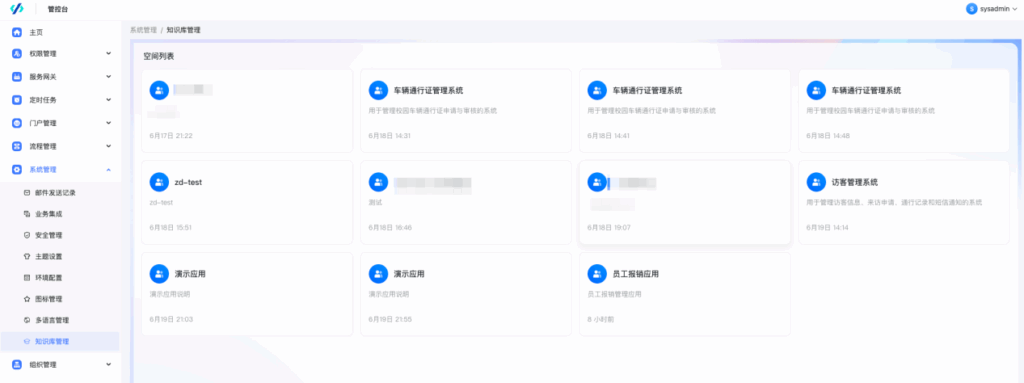Image resolution: width=1024 pixels, height=383 pixels.
Task: Click the logo at top left
Action: [x=17, y=9]
